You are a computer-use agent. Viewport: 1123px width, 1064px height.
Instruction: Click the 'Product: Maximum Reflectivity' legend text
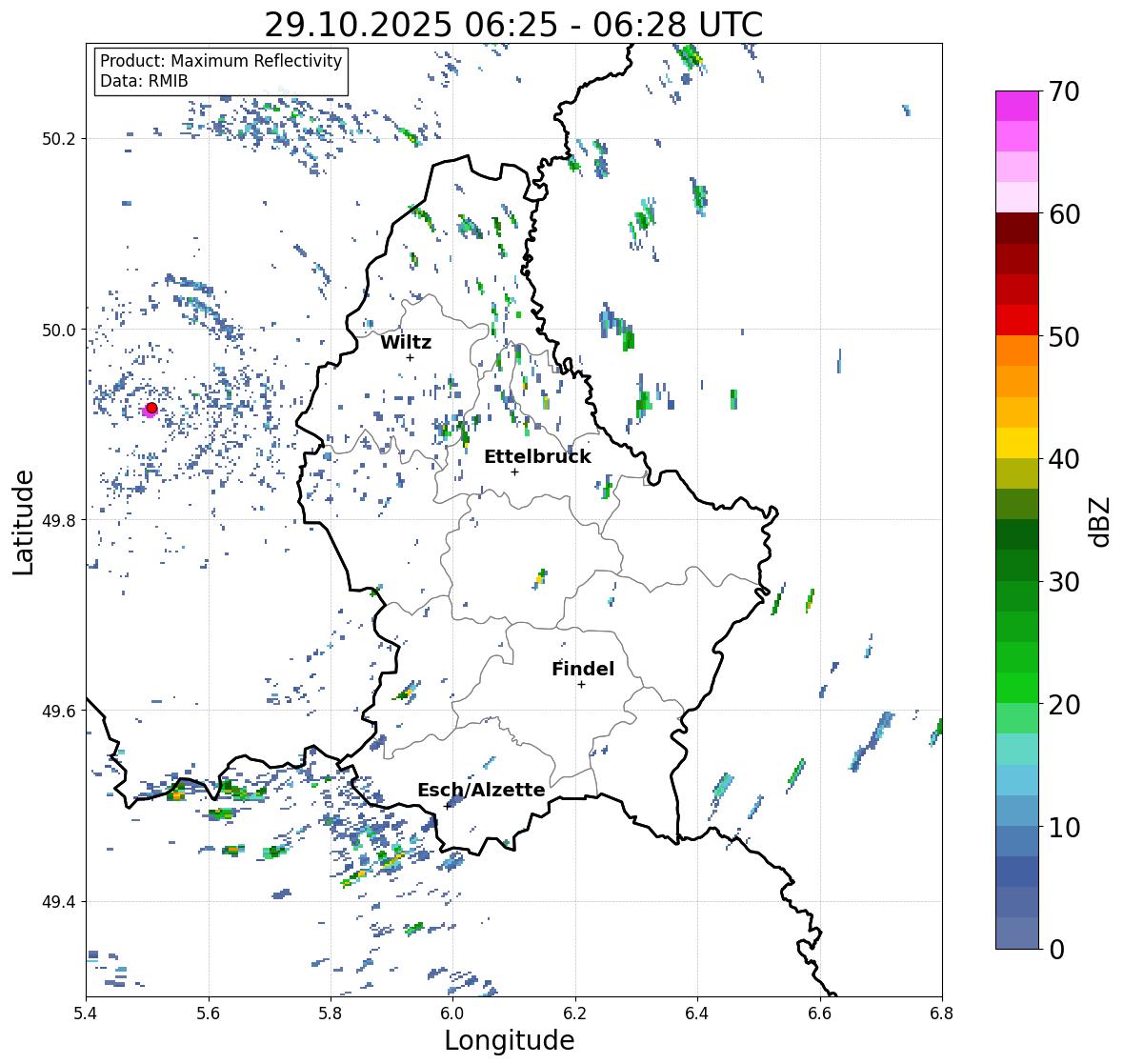221,61
